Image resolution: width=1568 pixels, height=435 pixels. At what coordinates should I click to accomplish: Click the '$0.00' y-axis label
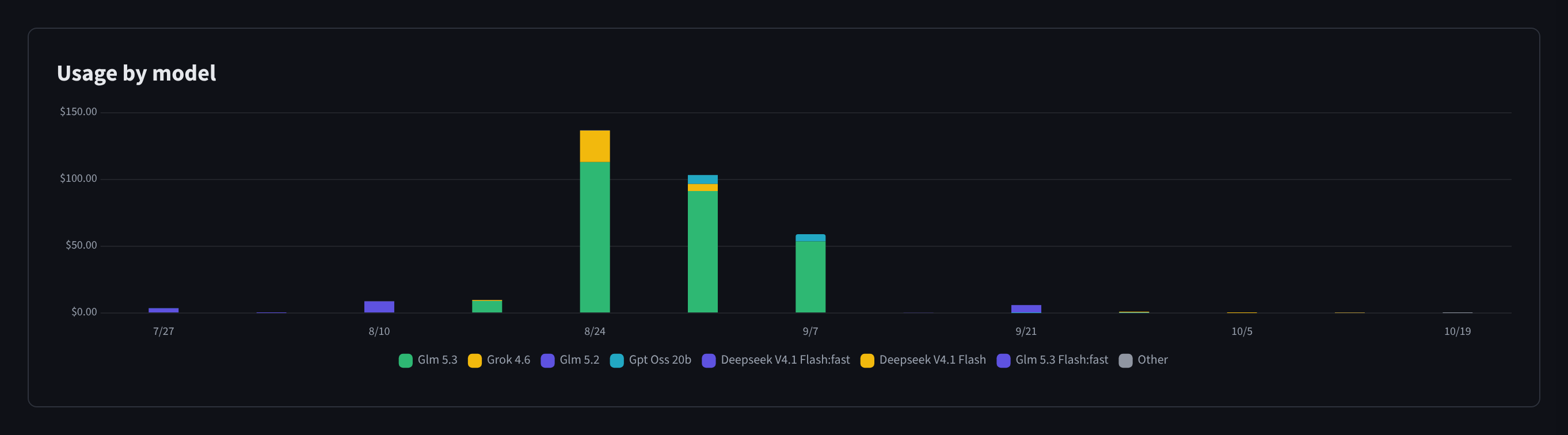tap(84, 312)
